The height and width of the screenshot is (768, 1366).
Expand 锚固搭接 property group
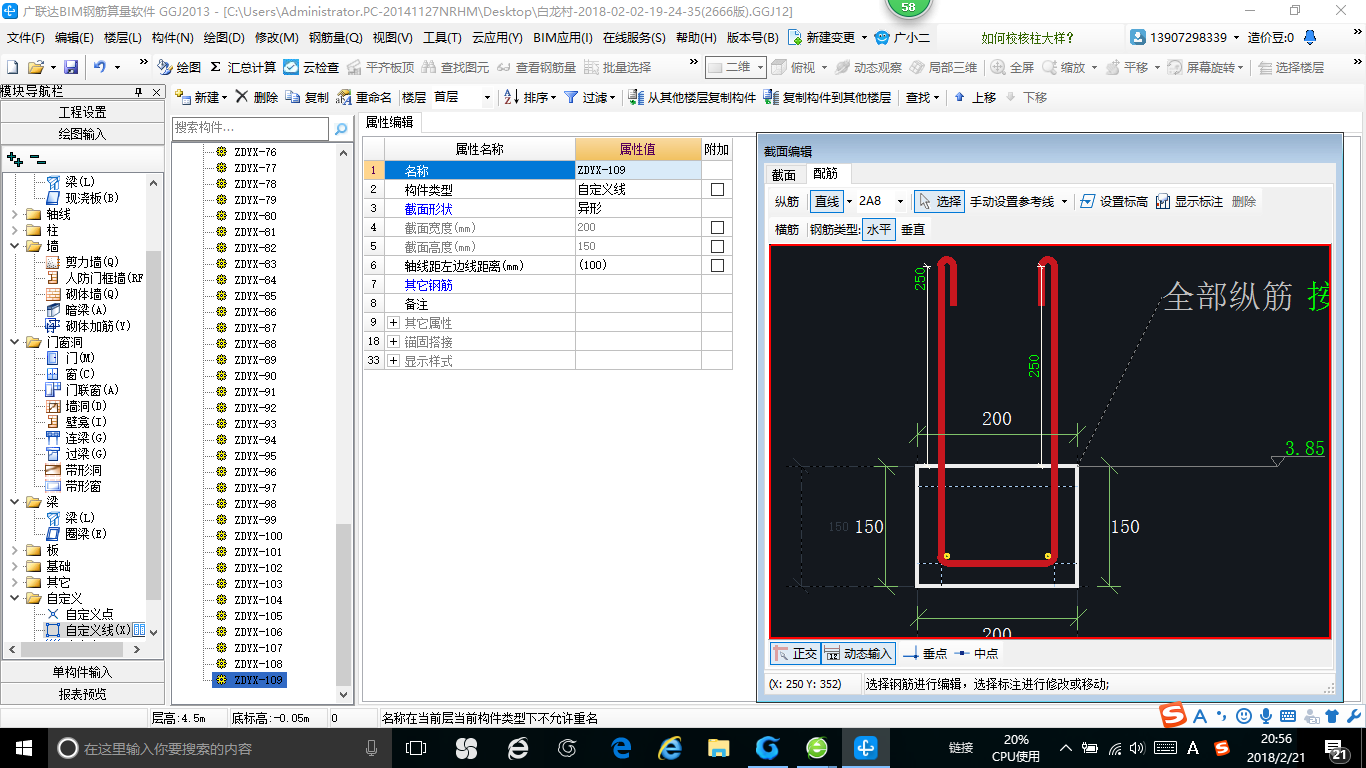coord(393,341)
